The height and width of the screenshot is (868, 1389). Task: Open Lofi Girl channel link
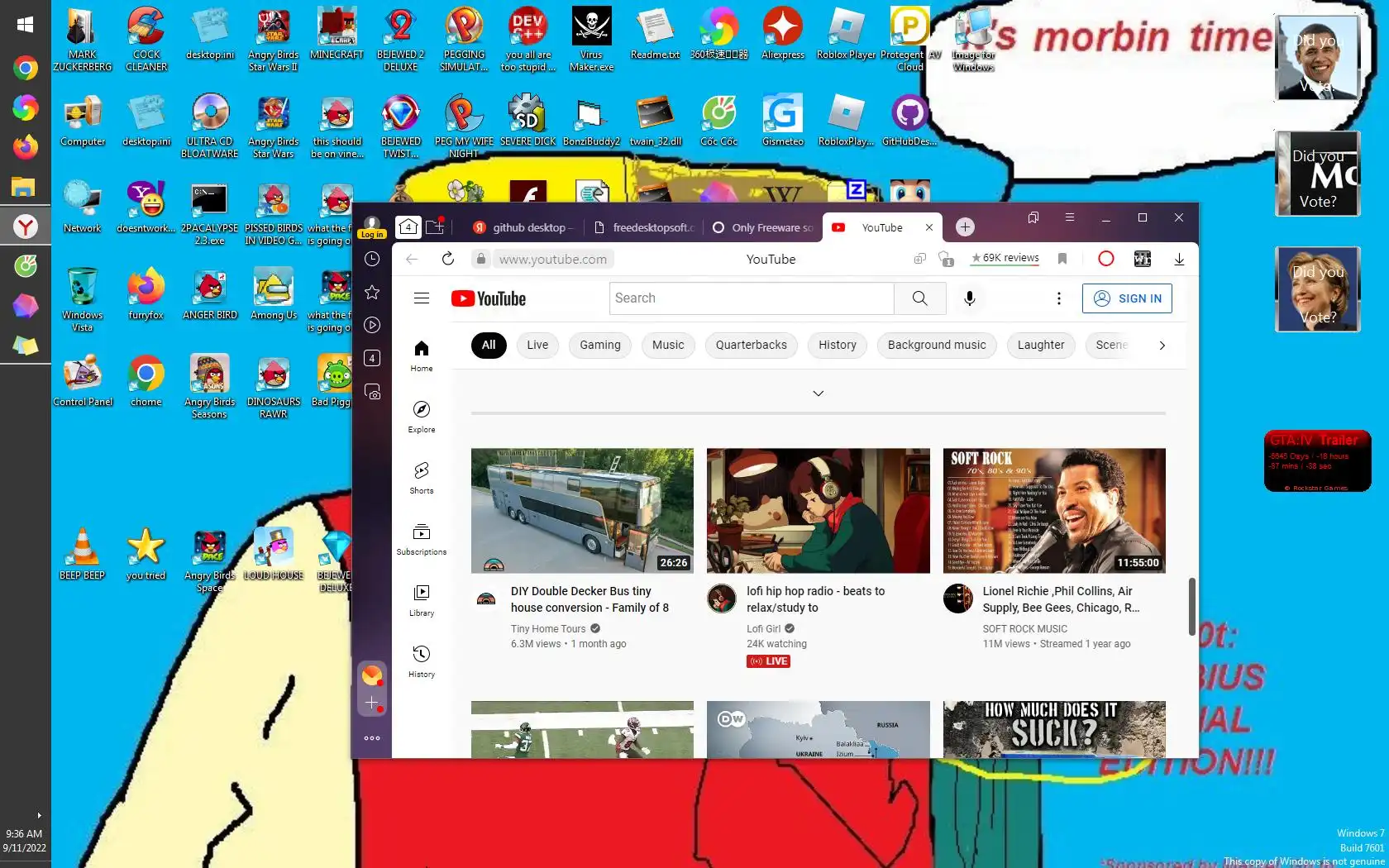click(x=763, y=629)
